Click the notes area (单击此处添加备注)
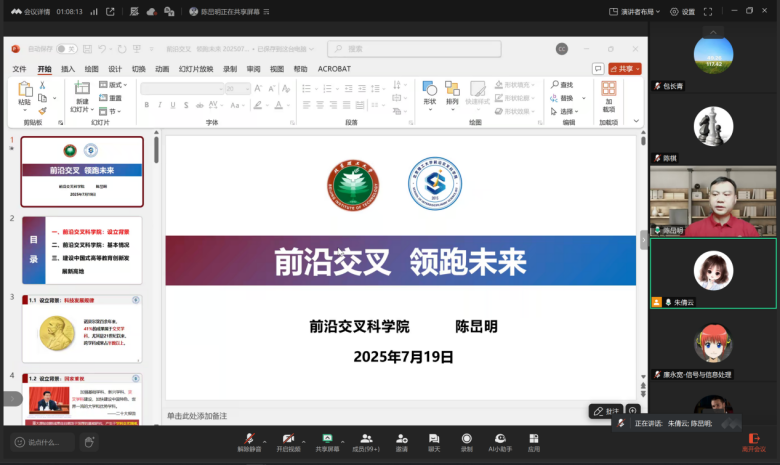This screenshot has height=465, width=780. tap(197, 416)
